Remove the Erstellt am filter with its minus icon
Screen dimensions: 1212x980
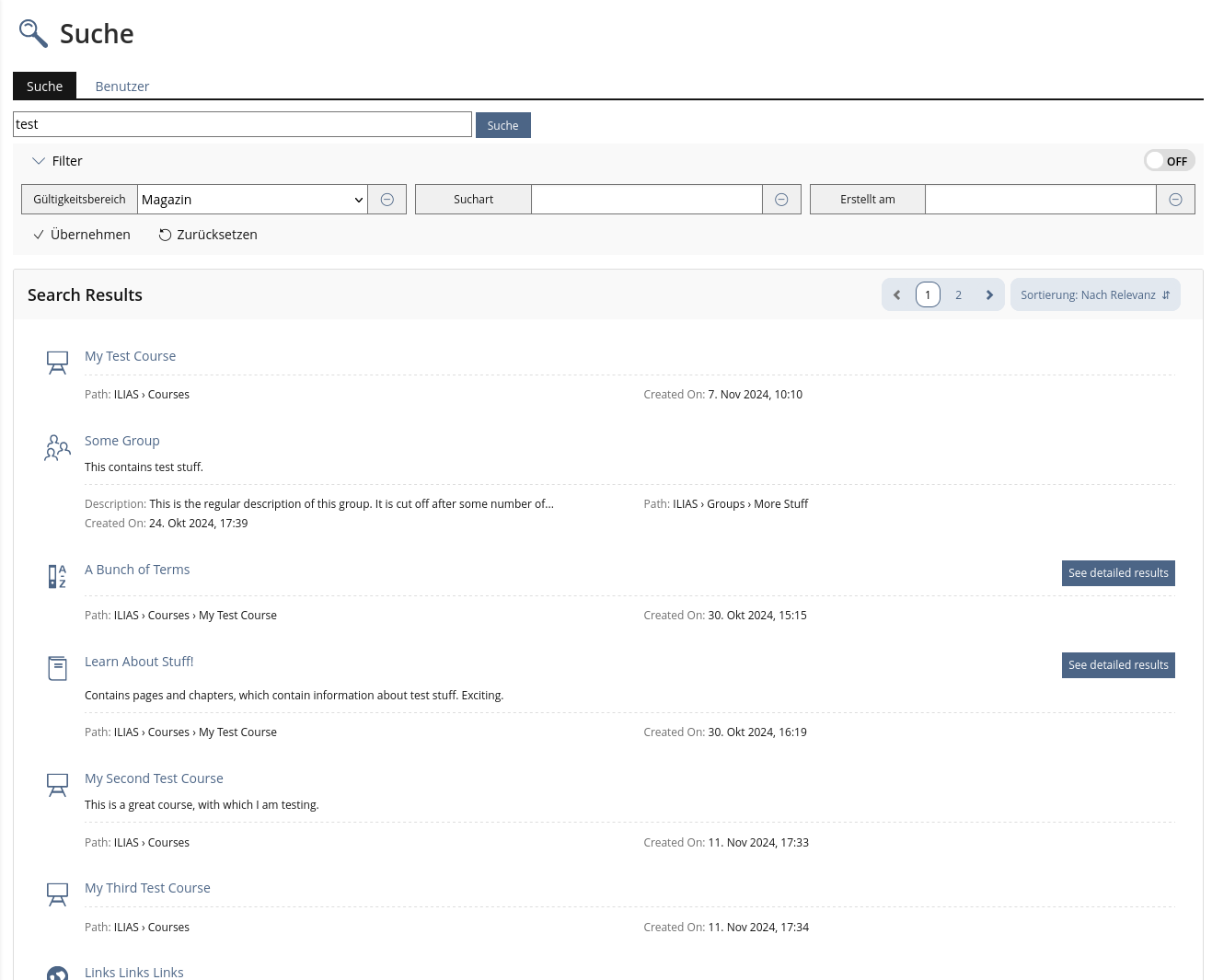click(x=1175, y=200)
